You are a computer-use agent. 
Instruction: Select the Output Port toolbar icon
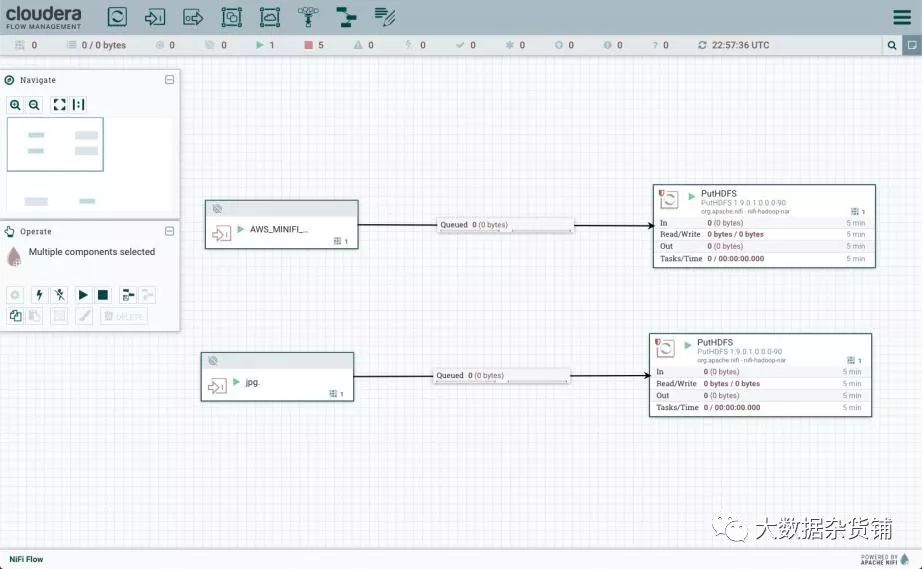coord(193,17)
